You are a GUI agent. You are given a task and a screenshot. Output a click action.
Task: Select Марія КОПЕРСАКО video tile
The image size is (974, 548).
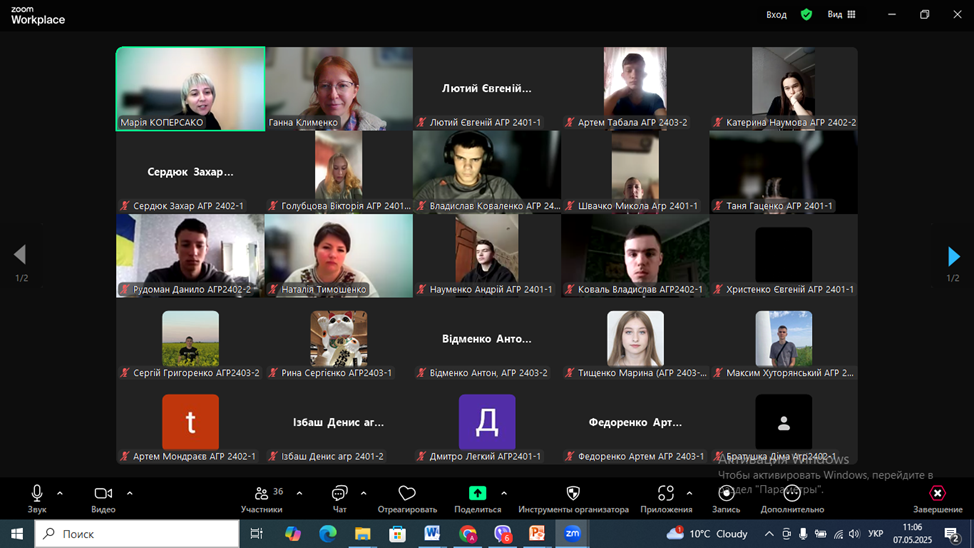190,88
